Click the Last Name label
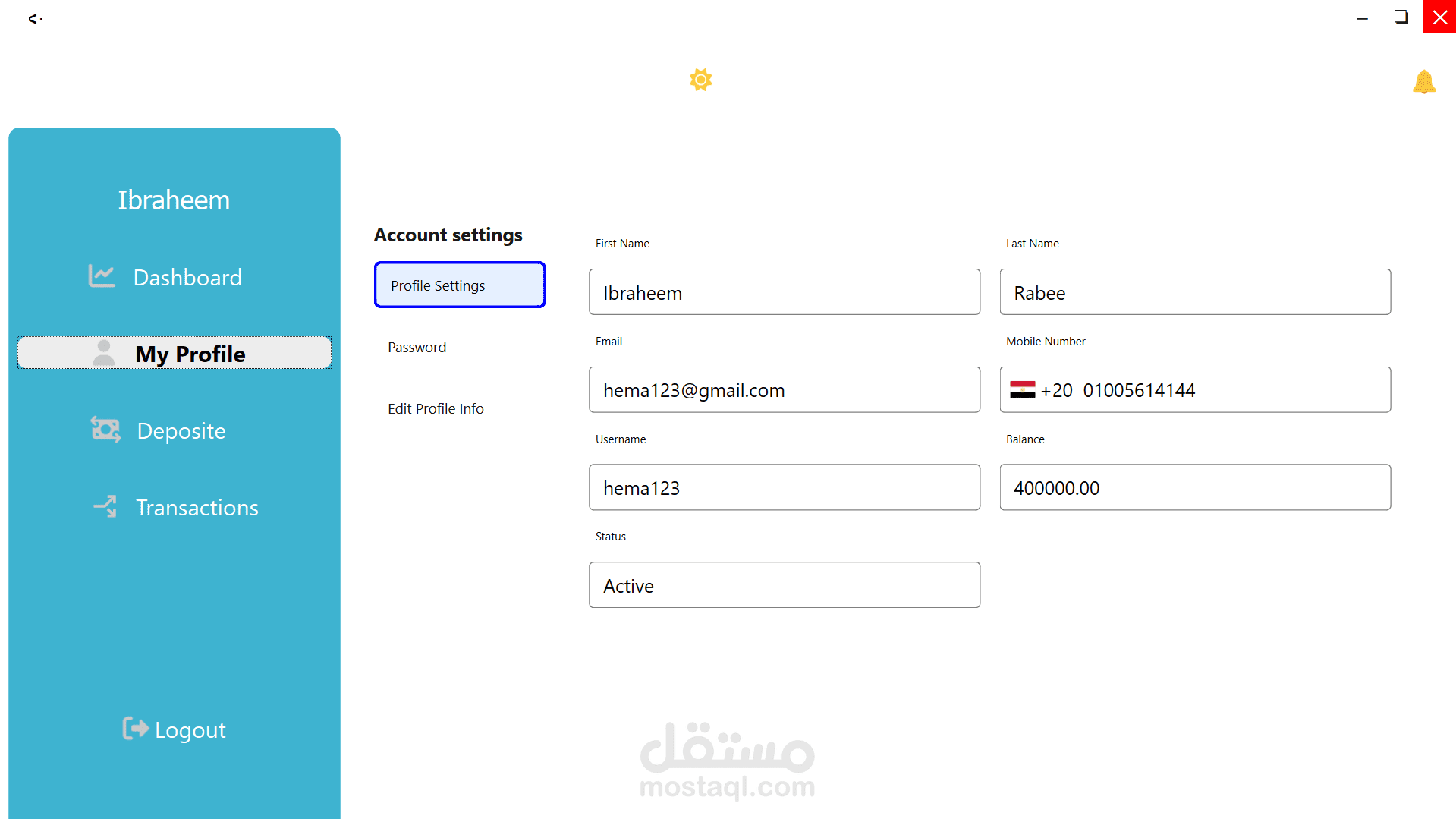The width and height of the screenshot is (1456, 819). coord(1032,244)
